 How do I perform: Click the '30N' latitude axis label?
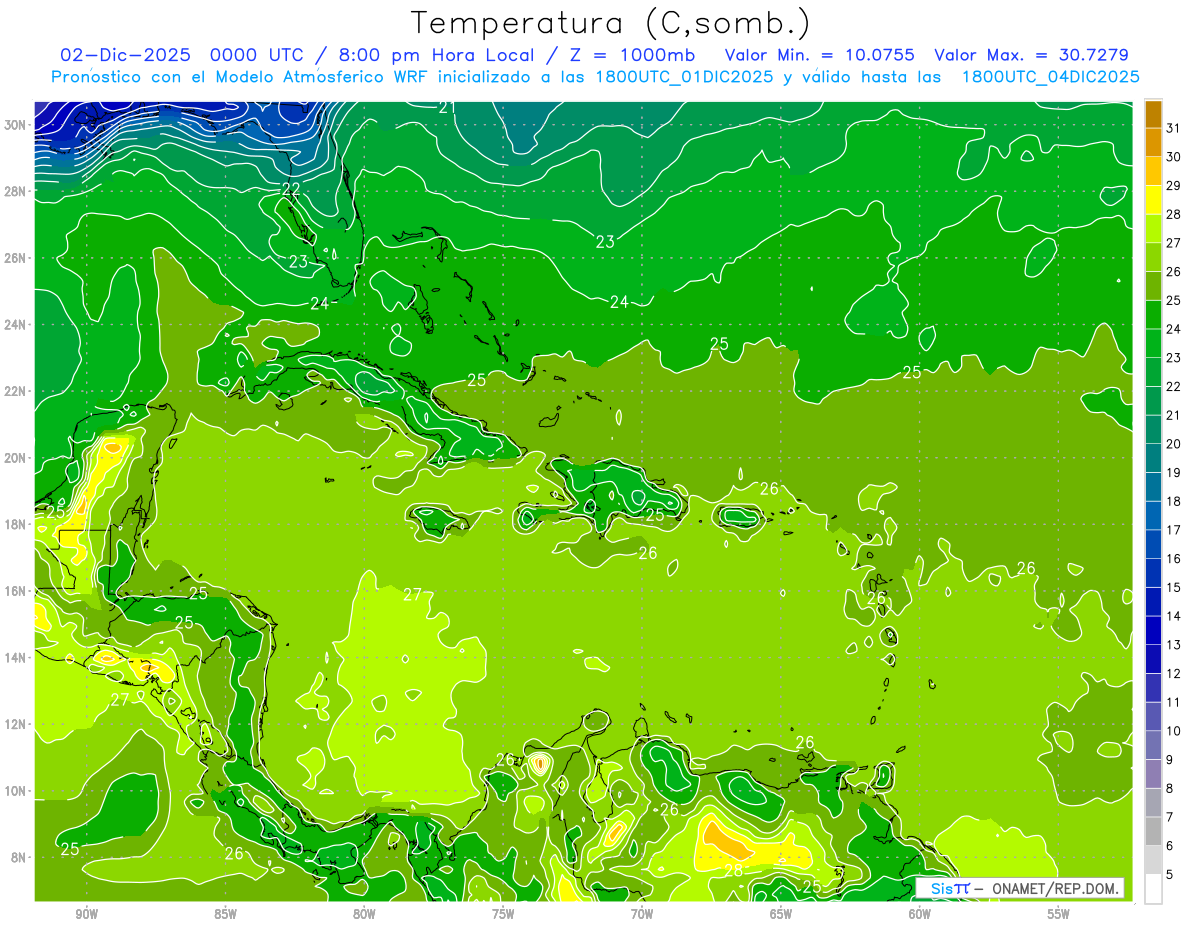[x=17, y=125]
